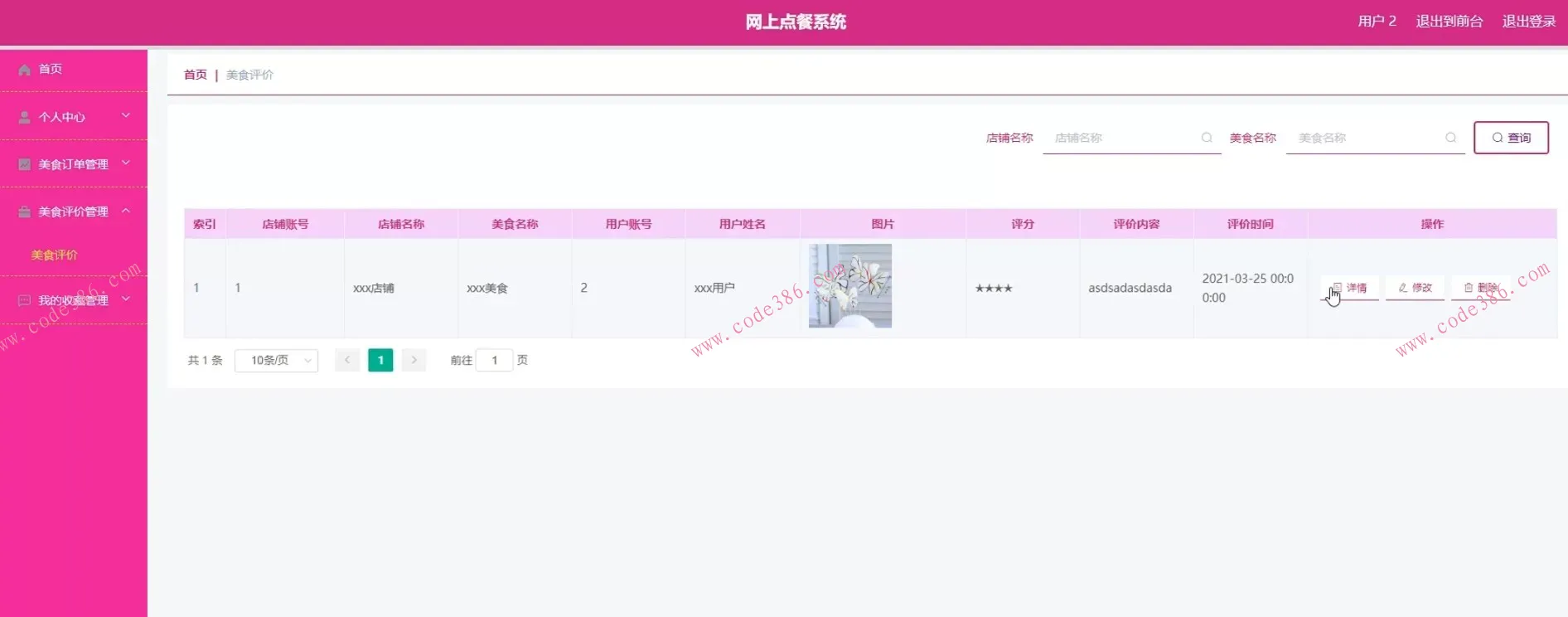Image resolution: width=1568 pixels, height=617 pixels.
Task: Click search icon in 美食名称 field
Action: [x=1450, y=138]
